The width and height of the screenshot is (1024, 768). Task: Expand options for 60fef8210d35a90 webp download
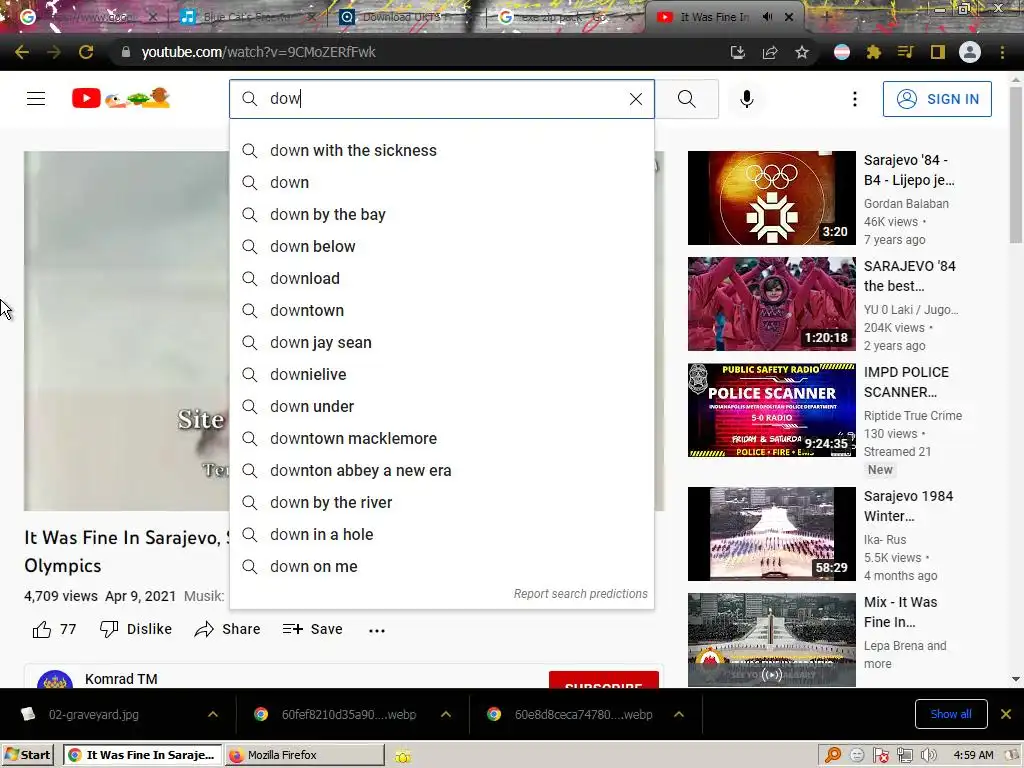click(x=446, y=714)
